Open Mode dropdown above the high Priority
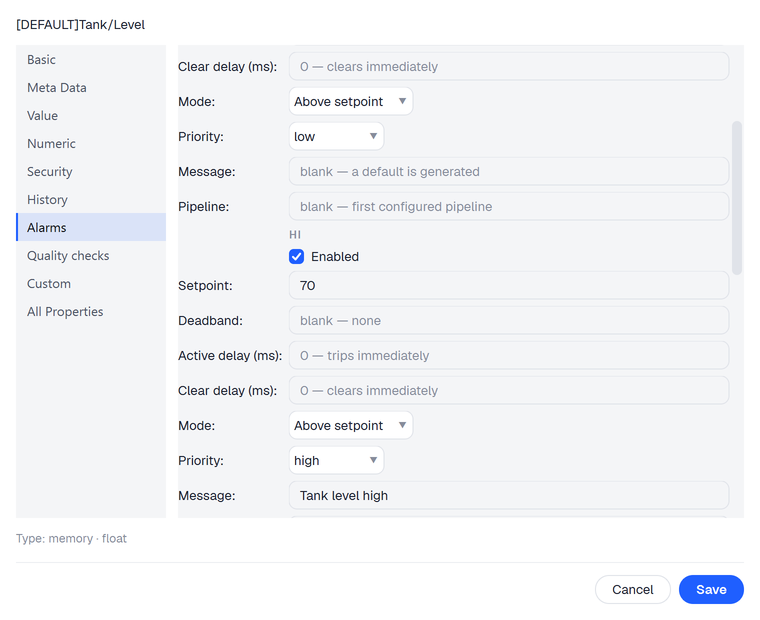This screenshot has height=620, width=760. pos(350,425)
